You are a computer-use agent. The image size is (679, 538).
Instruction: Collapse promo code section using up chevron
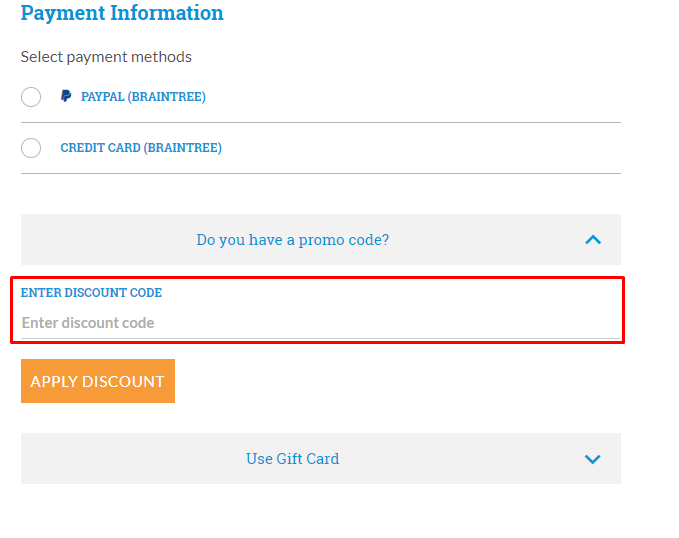[x=593, y=240]
